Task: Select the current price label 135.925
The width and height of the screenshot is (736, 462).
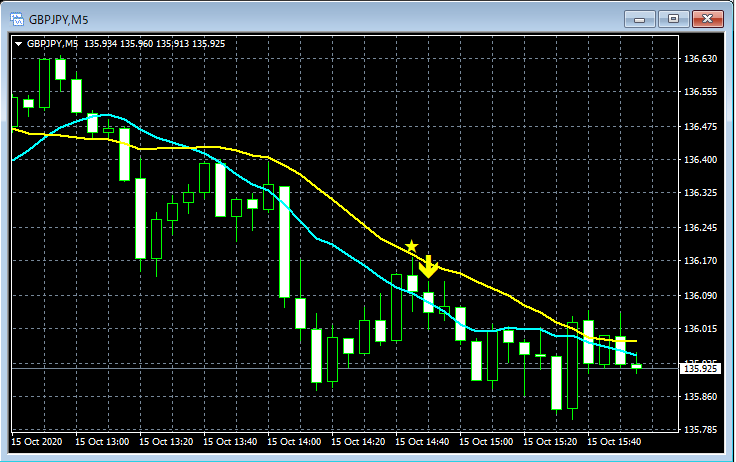Action: tap(700, 369)
